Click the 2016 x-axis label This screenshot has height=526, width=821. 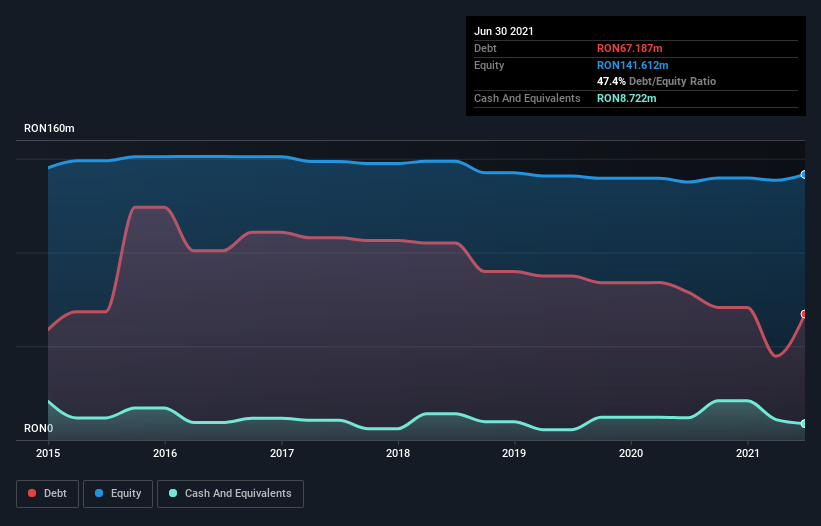click(165, 453)
